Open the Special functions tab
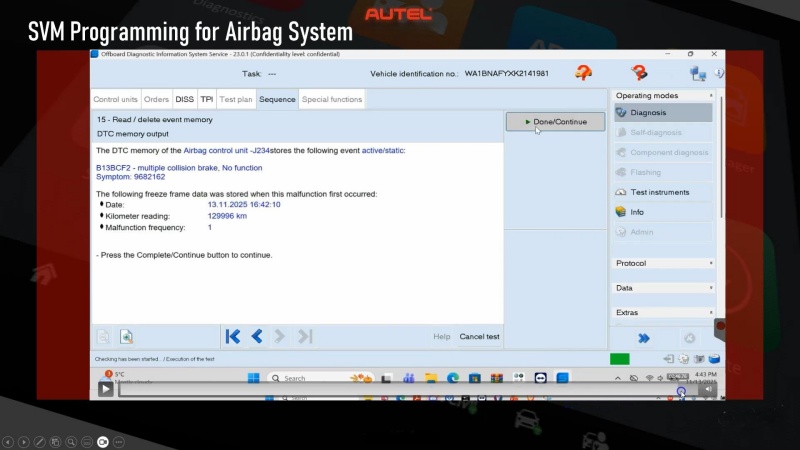 click(332, 99)
